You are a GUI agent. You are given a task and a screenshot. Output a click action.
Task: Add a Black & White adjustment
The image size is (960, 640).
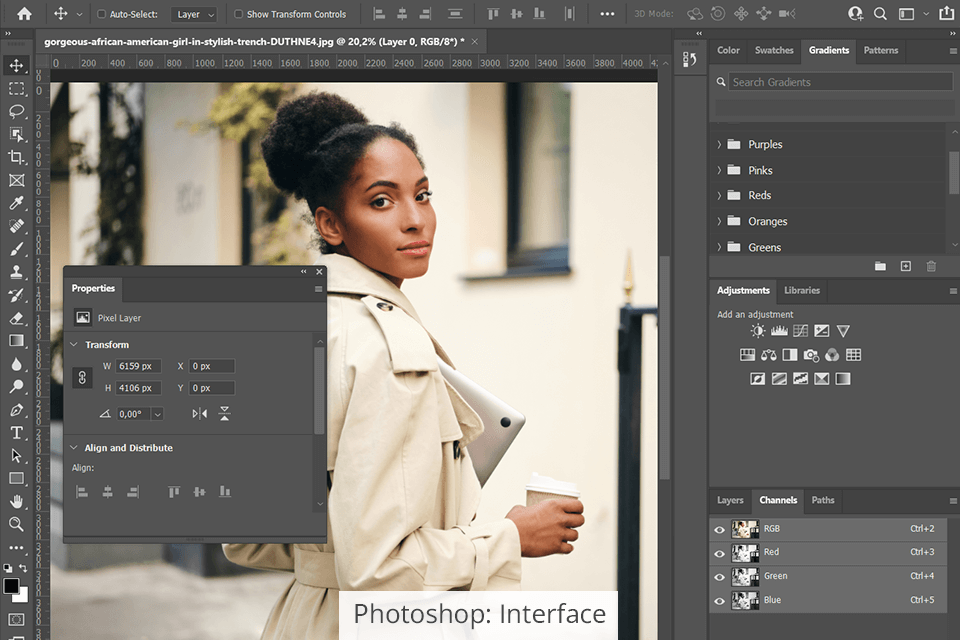tap(790, 355)
